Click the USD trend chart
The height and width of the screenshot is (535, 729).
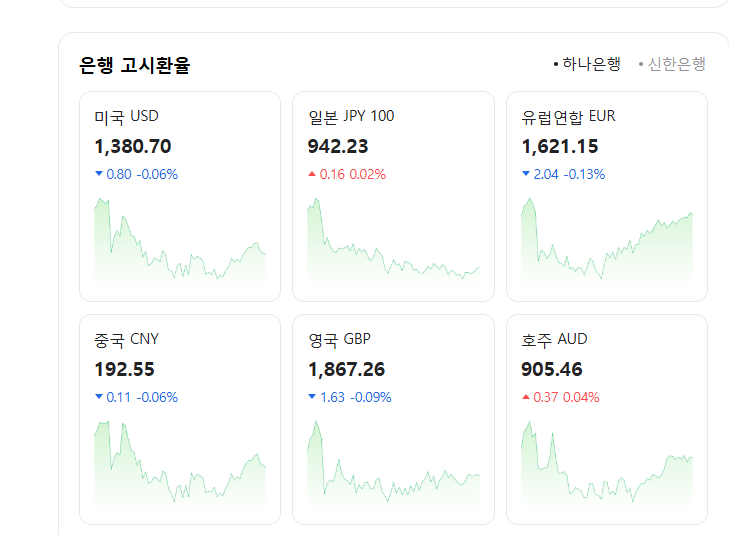[x=180, y=245]
